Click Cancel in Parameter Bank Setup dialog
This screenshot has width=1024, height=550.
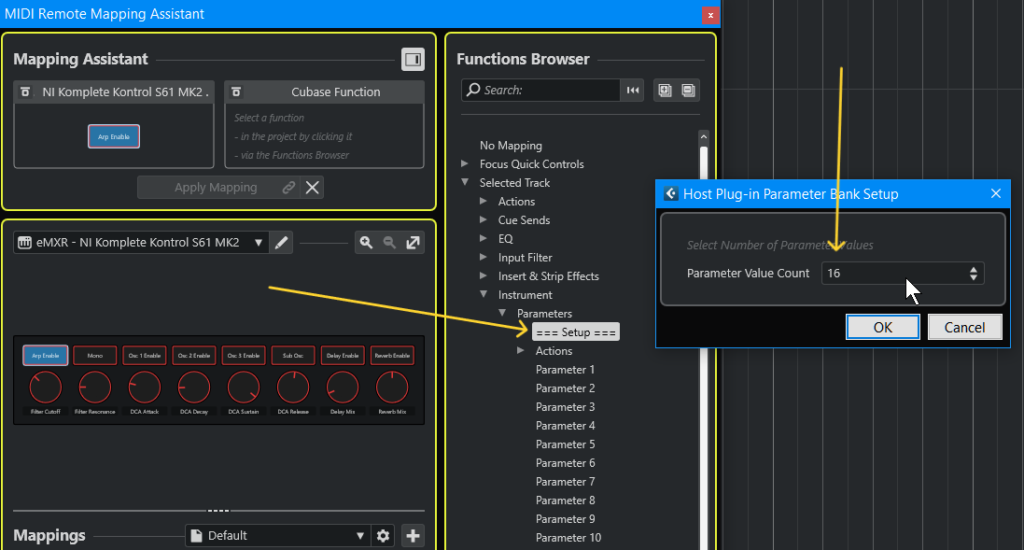[x=965, y=327]
